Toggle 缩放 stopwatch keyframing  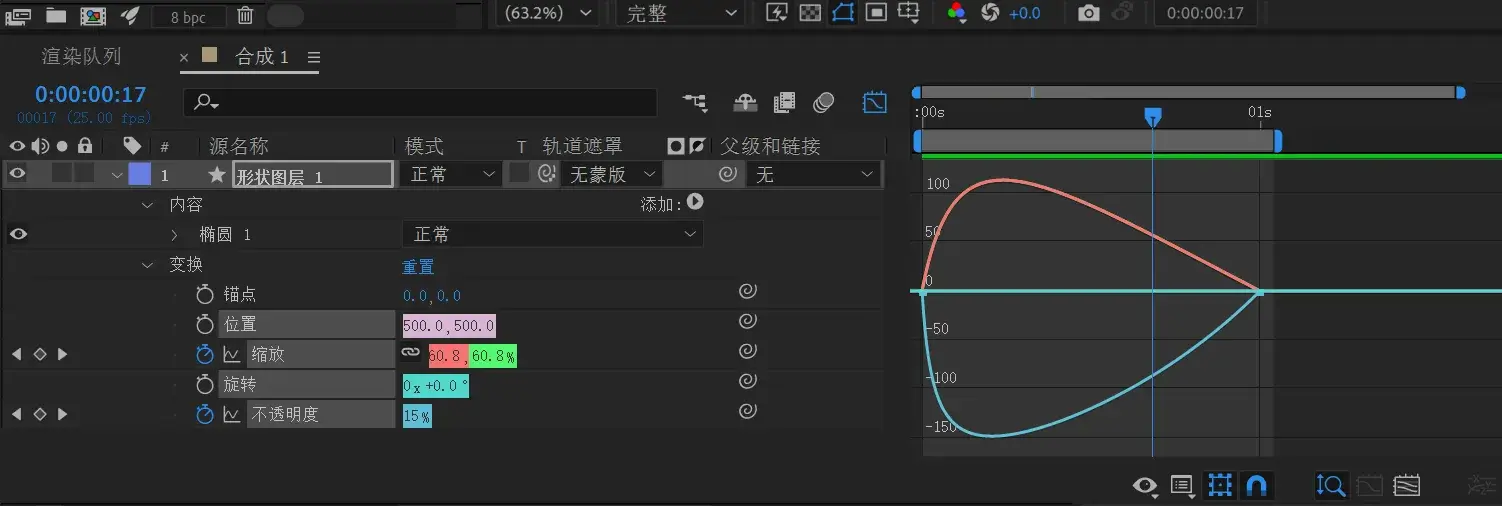coord(205,354)
